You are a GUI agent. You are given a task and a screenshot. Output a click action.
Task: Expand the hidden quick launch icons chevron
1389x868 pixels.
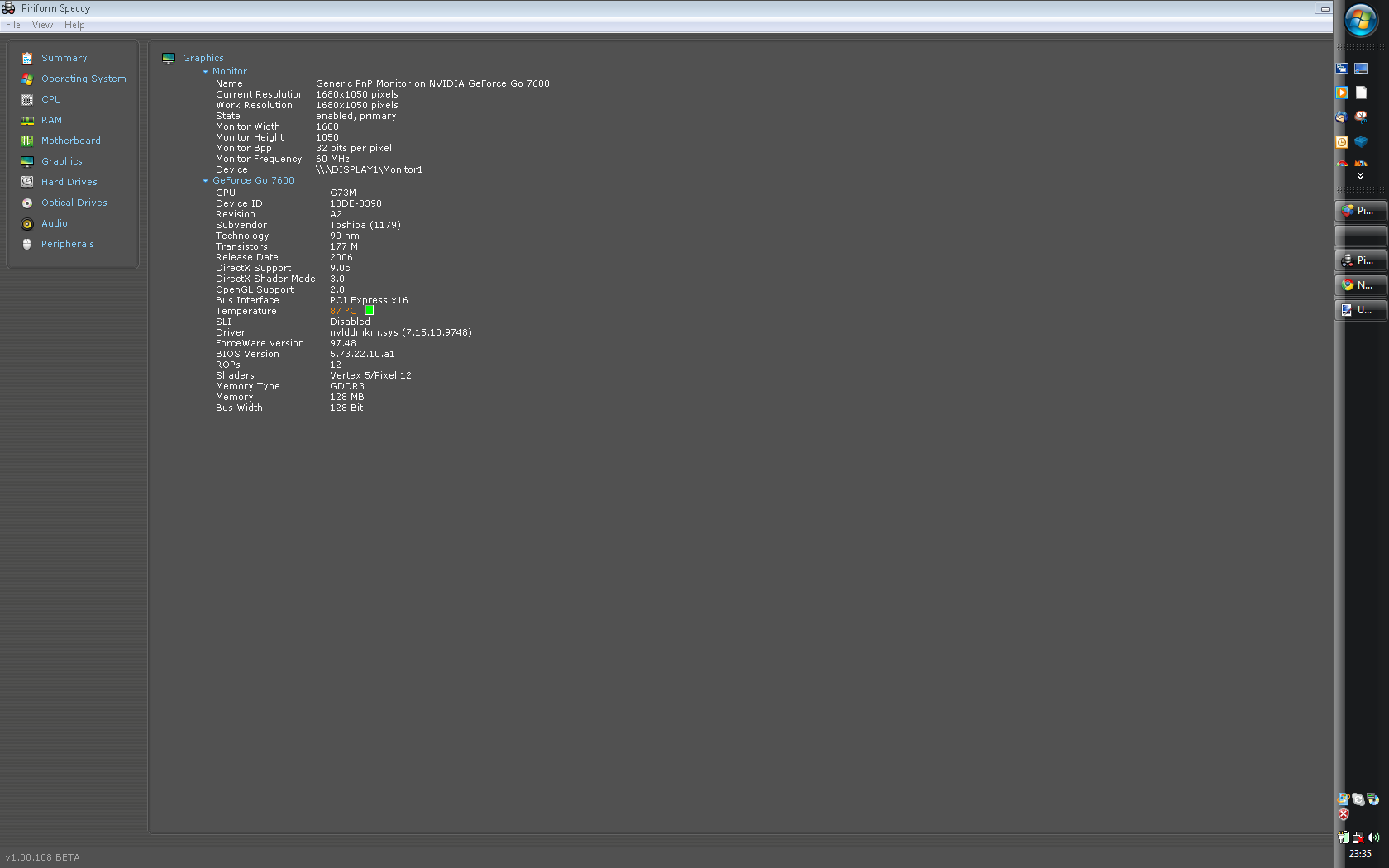click(x=1360, y=176)
